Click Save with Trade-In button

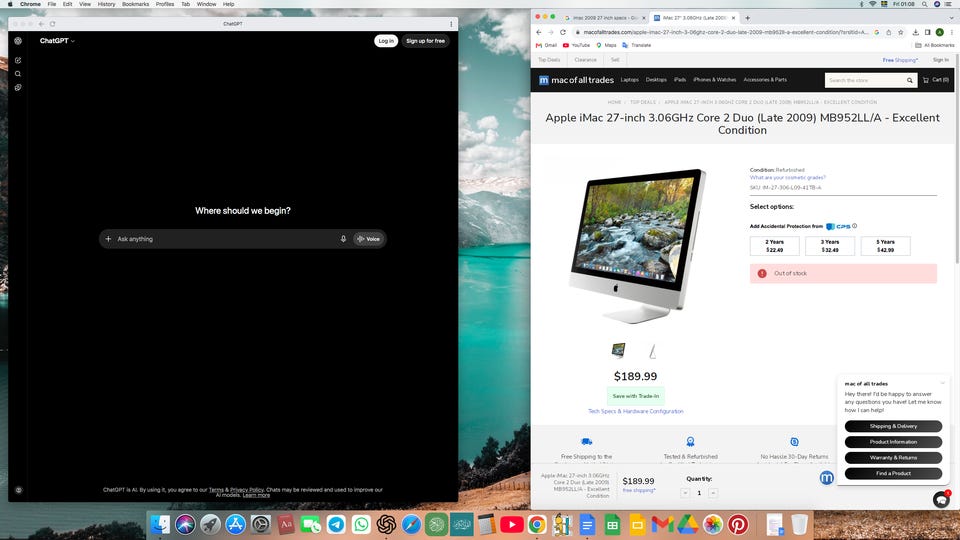[636, 396]
